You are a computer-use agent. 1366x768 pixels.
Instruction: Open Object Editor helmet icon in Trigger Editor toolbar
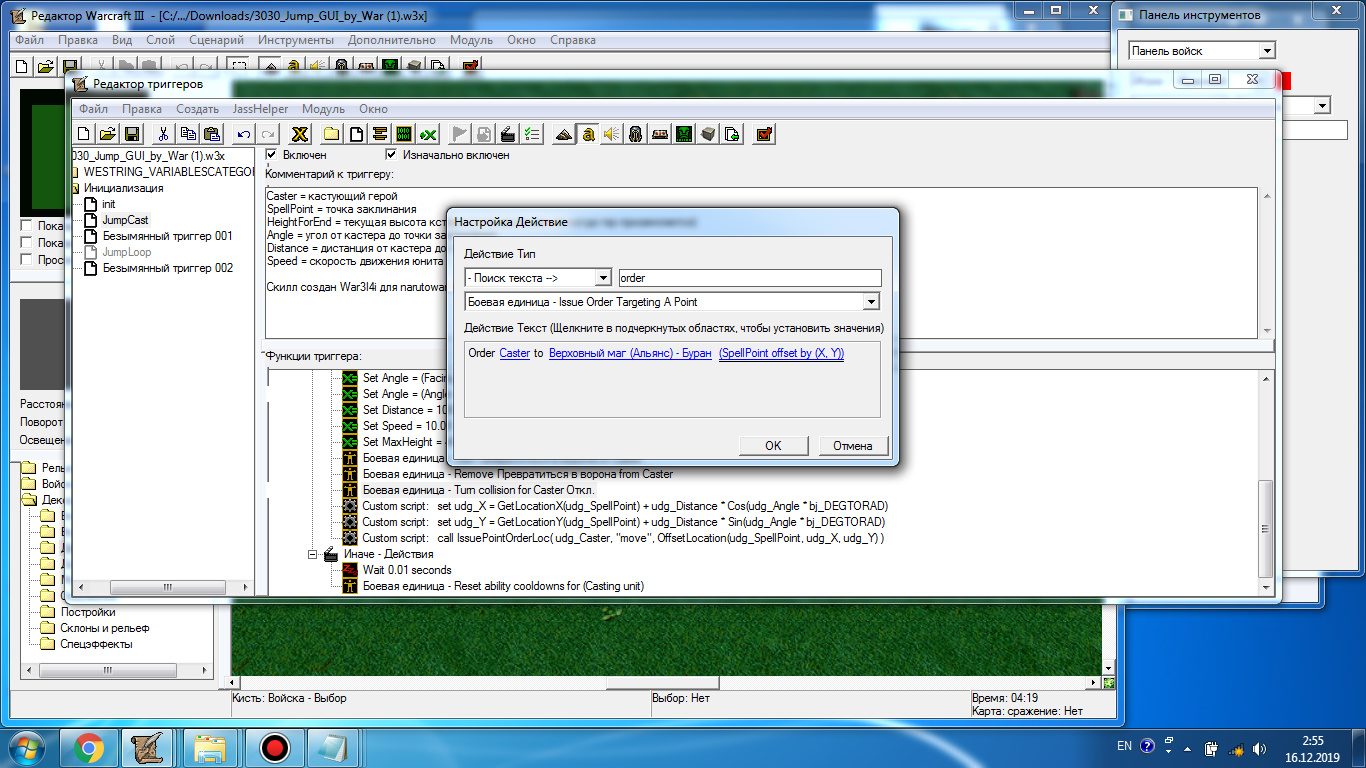pos(636,134)
